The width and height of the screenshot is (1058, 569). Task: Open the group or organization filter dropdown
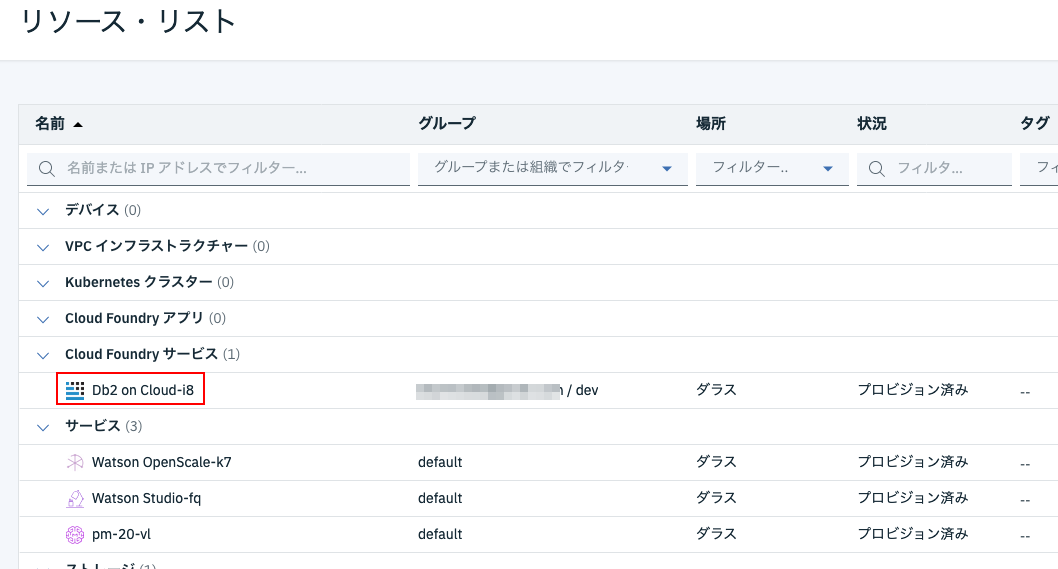553,168
